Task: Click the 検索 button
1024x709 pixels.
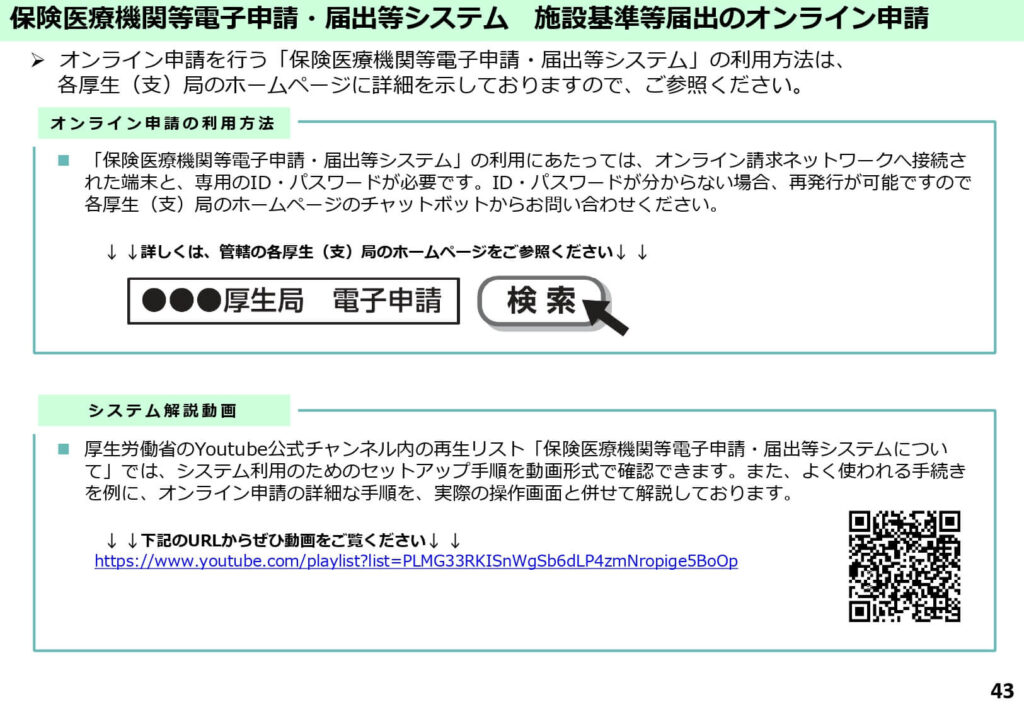Action: (541, 301)
